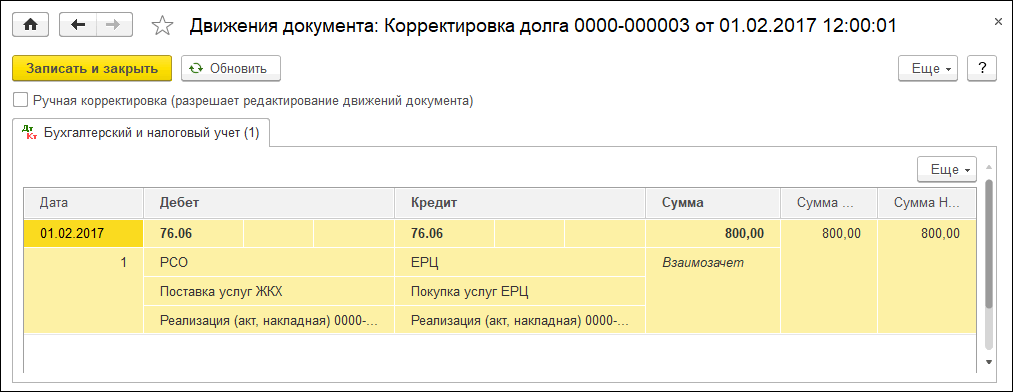
Task: Click the Записать и закрыть button
Action: (92, 68)
